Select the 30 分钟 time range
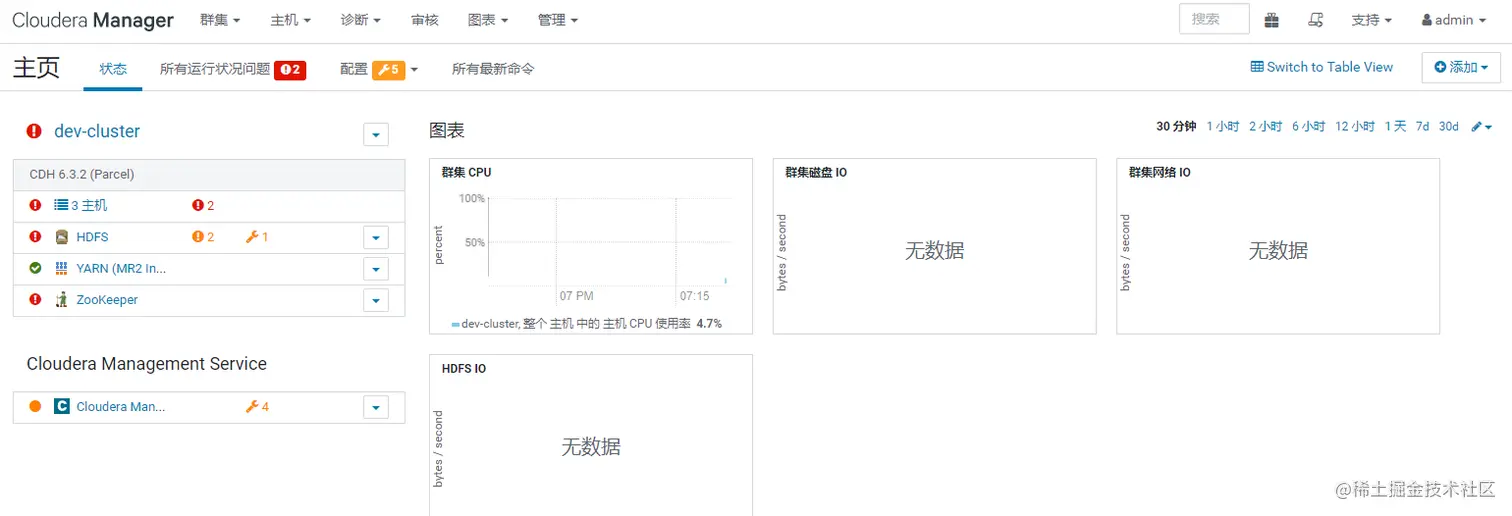This screenshot has height=516, width=1512. (x=1176, y=126)
